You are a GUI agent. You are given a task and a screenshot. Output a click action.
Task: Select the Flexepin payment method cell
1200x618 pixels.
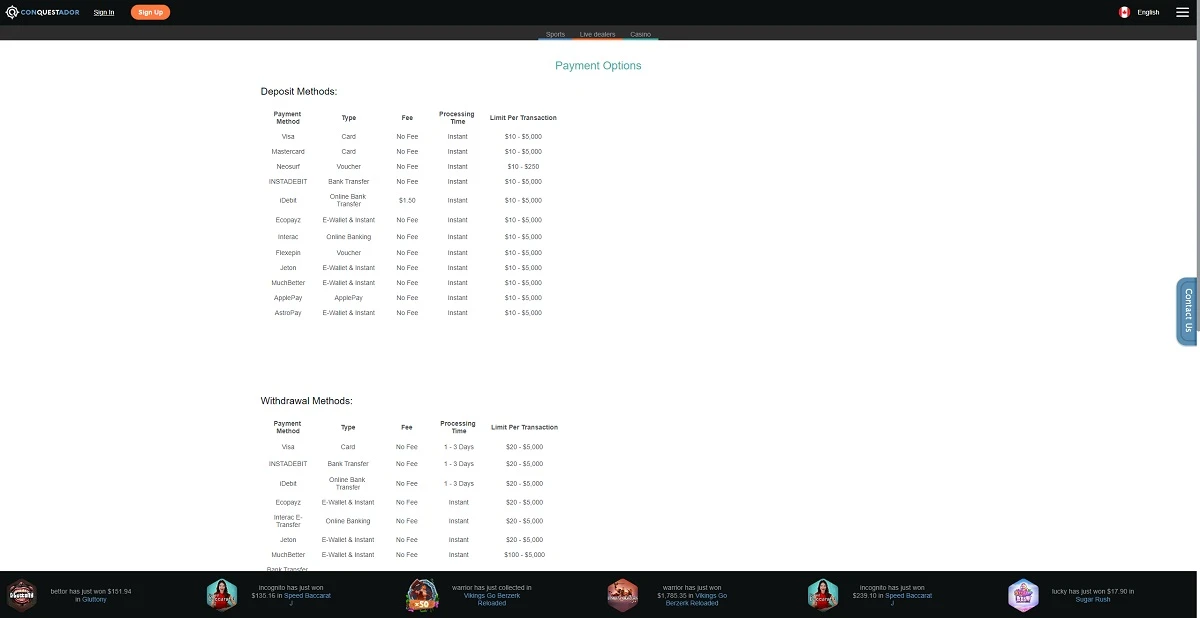[x=288, y=252]
